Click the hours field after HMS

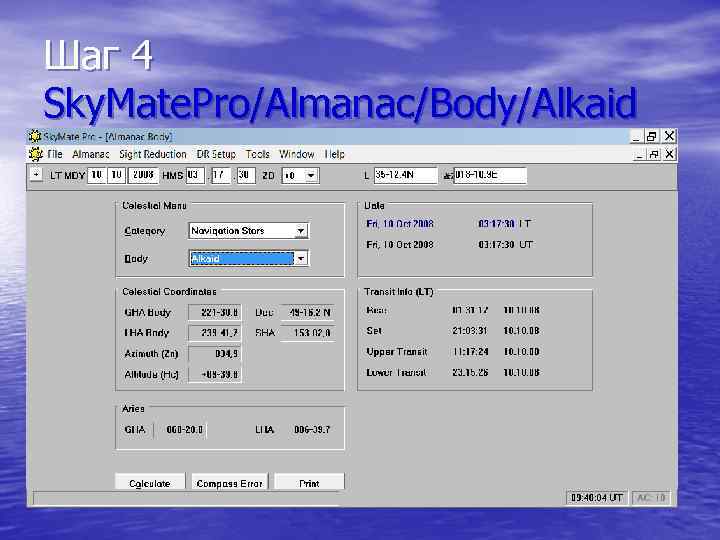point(195,175)
